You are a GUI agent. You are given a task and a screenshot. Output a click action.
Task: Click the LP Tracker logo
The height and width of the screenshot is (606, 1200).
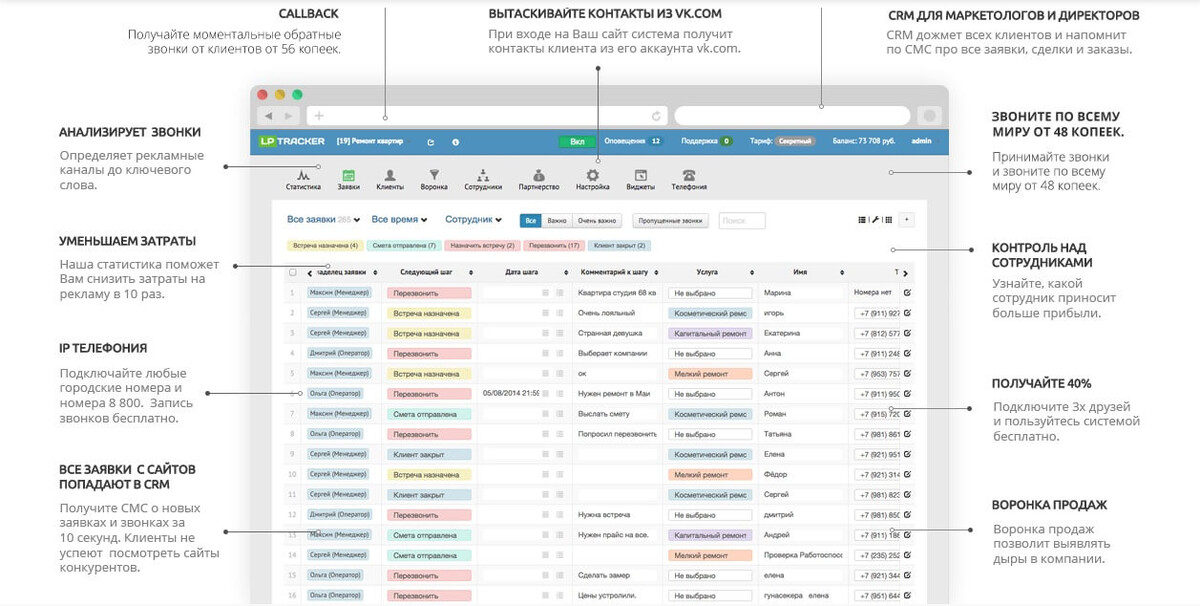point(291,142)
